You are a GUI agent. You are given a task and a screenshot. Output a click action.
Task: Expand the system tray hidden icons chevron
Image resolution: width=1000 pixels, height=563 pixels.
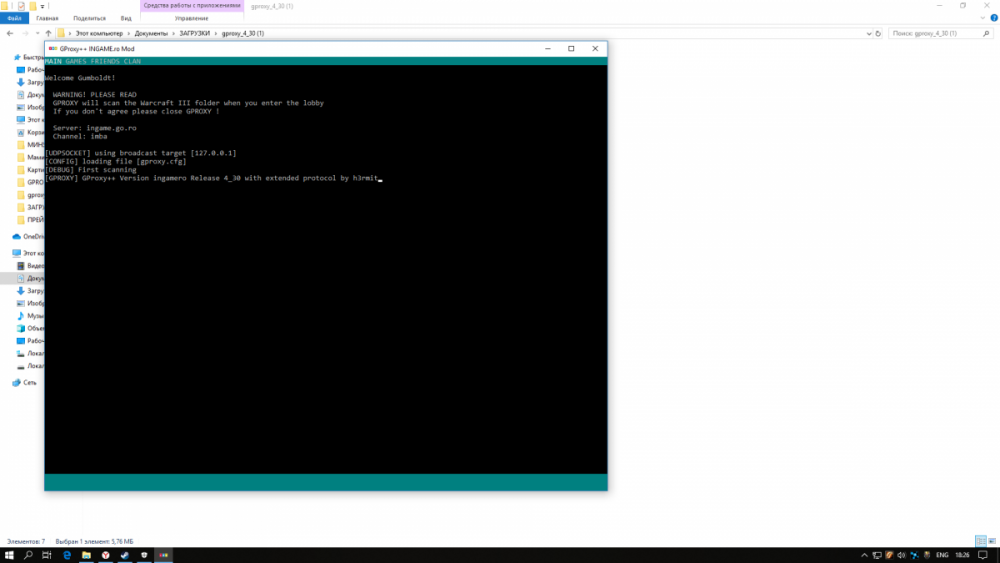(864, 555)
